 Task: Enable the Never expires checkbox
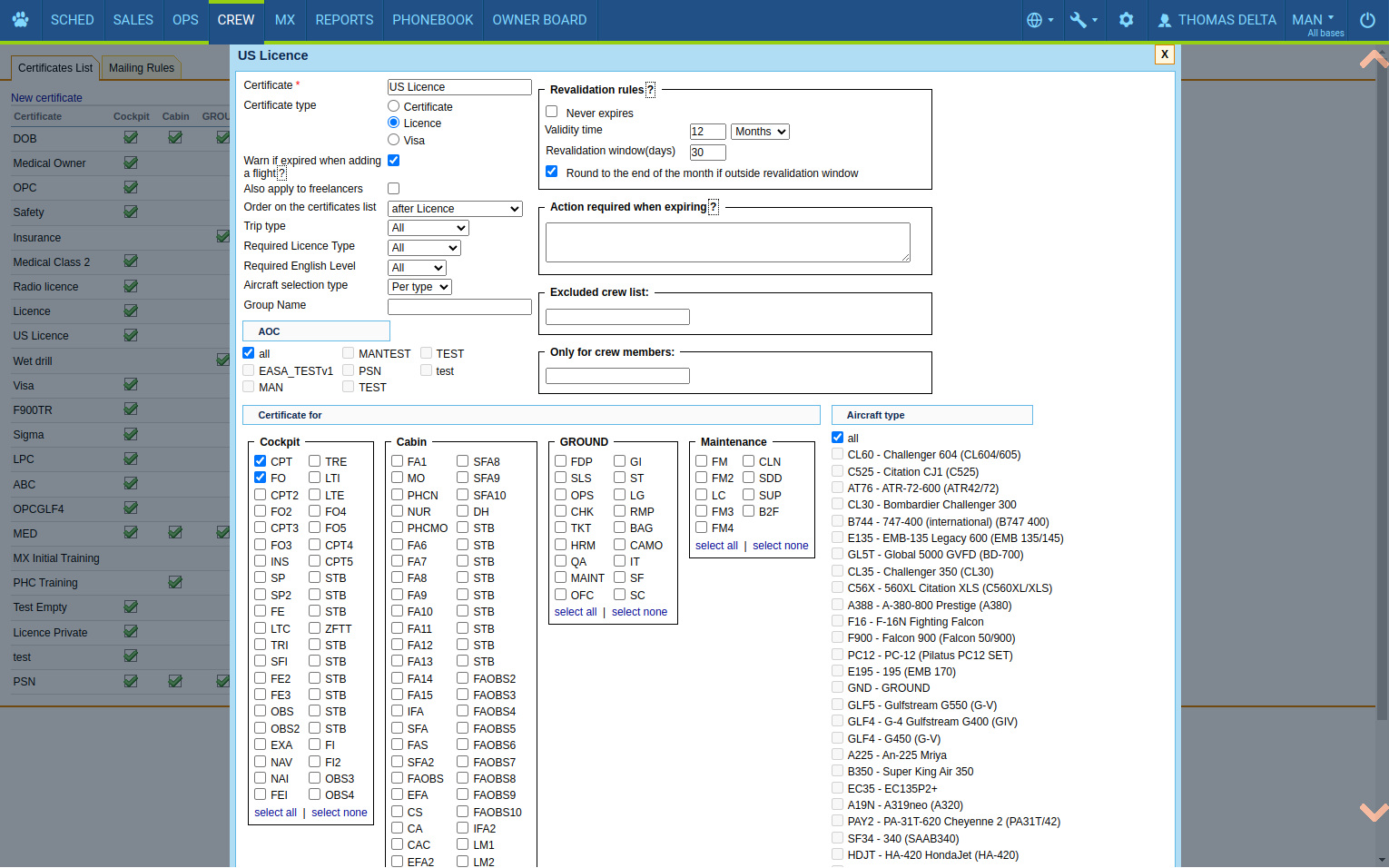551,112
